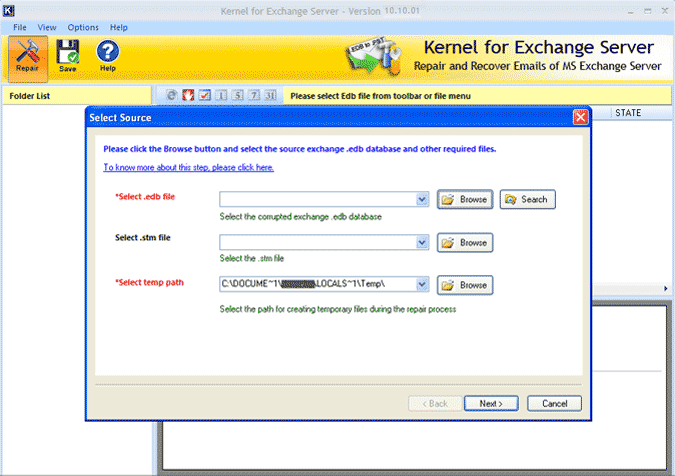The height and width of the screenshot is (476, 675).
Task: Maximize the Kernel for Exchange Server window
Action: coord(647,11)
